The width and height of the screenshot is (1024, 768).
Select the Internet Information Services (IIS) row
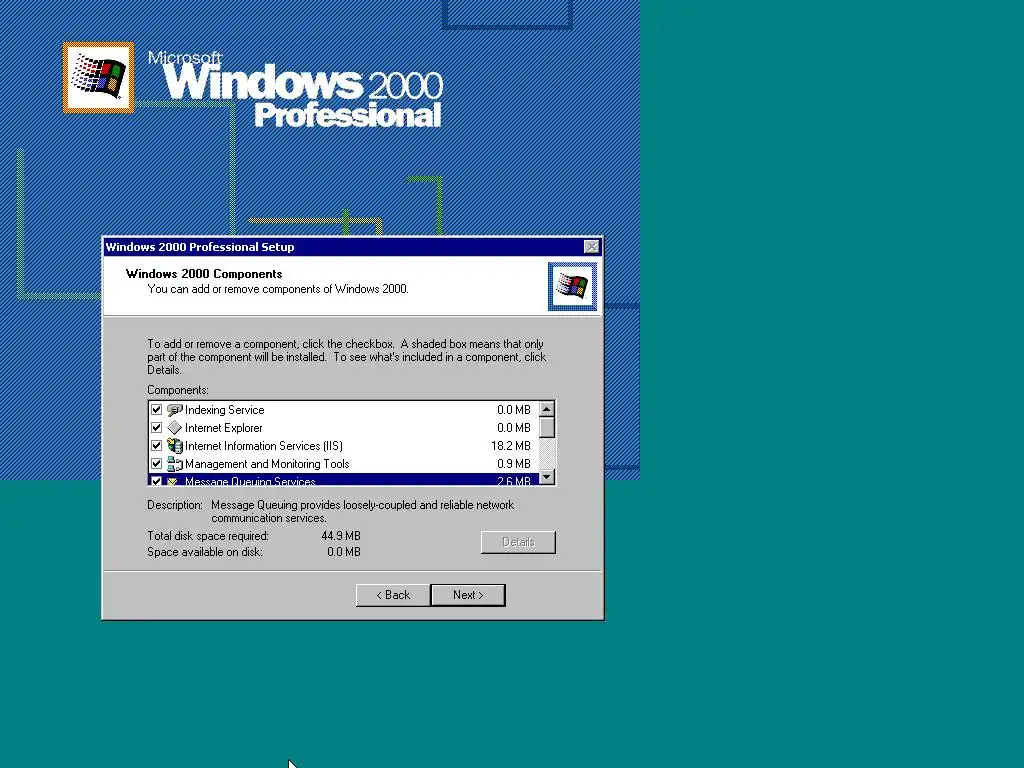coord(344,446)
